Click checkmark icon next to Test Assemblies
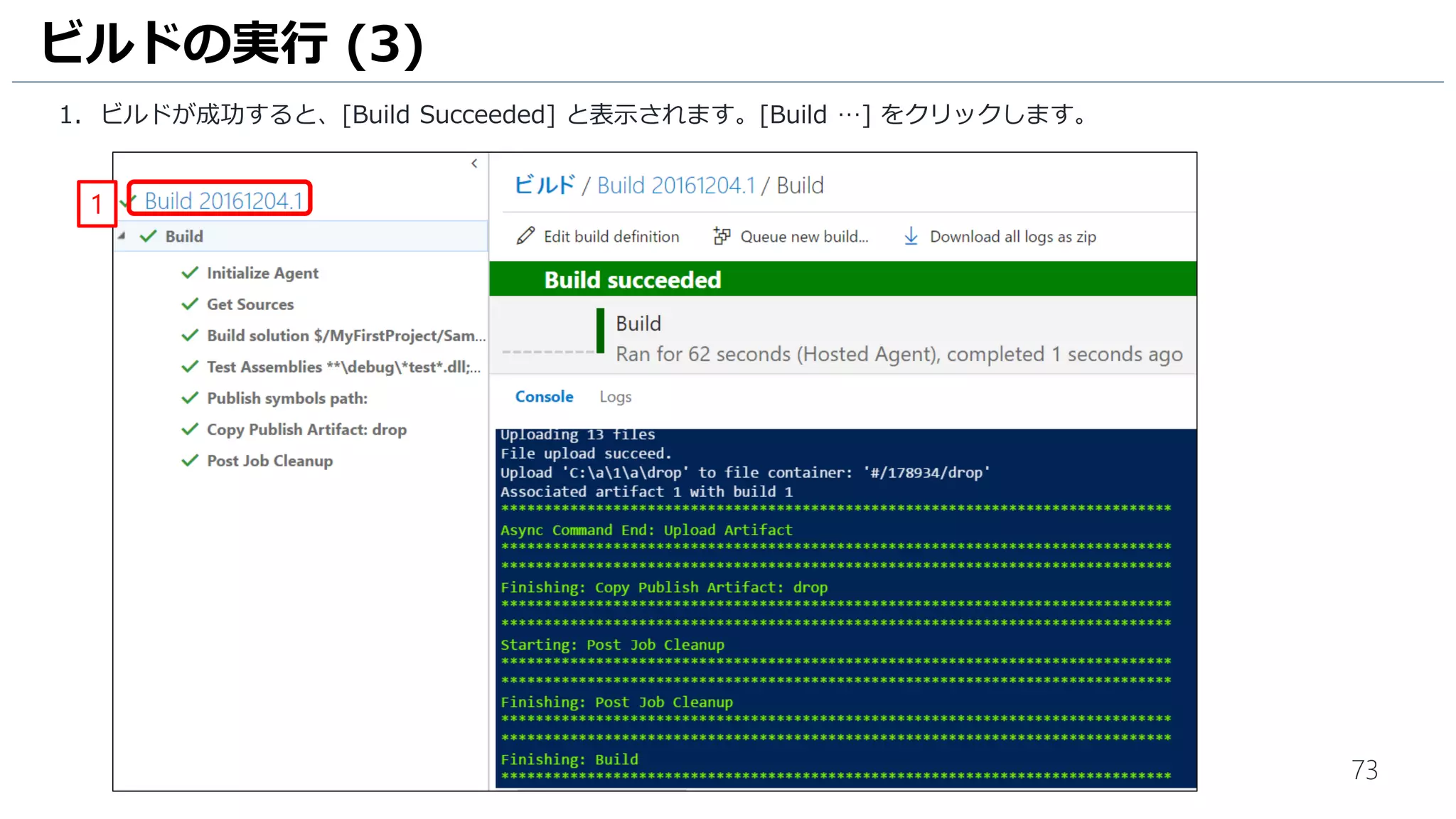The height and width of the screenshot is (819, 1456). (x=190, y=367)
